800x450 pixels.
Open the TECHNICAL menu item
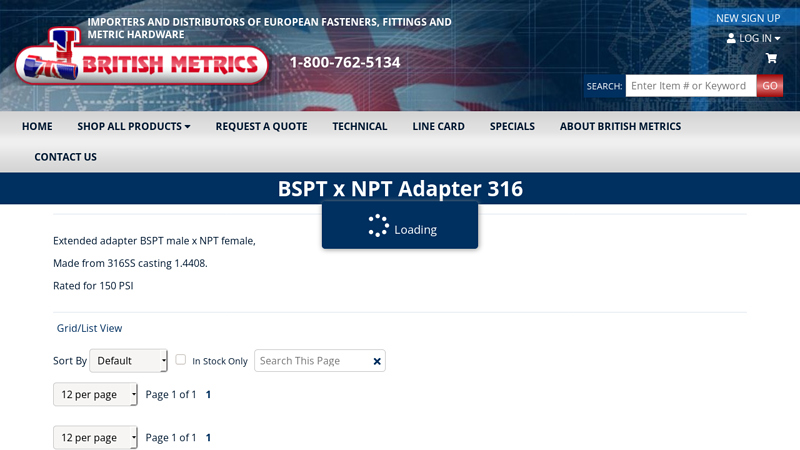point(360,127)
